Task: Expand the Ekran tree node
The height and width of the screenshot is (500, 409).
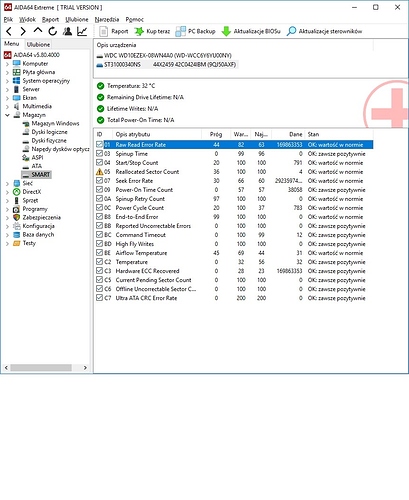Action: click(7, 98)
